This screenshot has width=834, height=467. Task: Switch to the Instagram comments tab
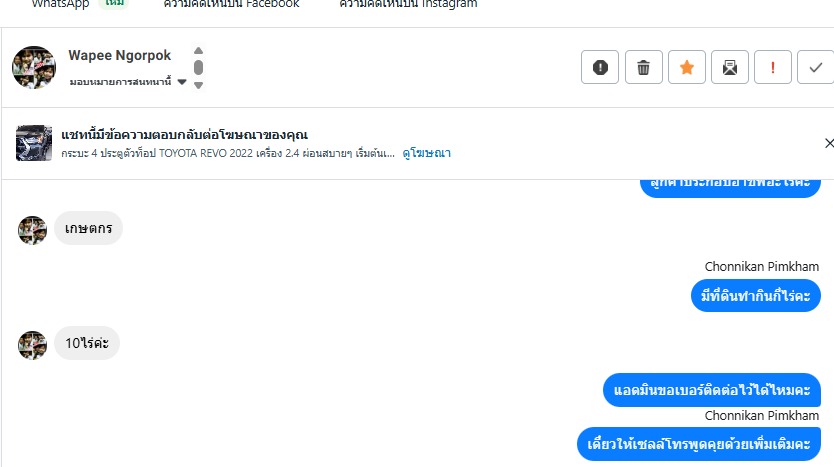[x=408, y=4]
